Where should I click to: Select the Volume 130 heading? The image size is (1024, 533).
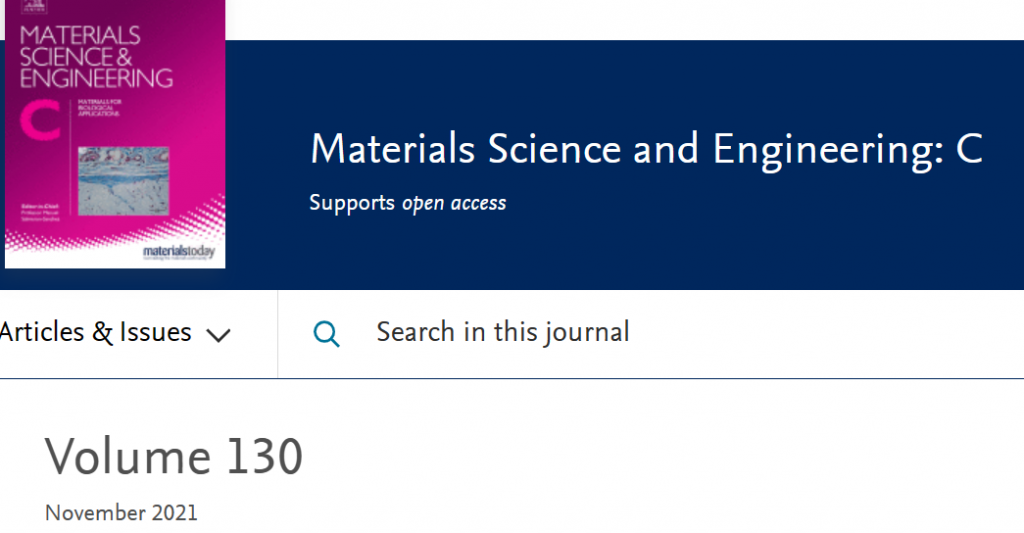point(173,457)
